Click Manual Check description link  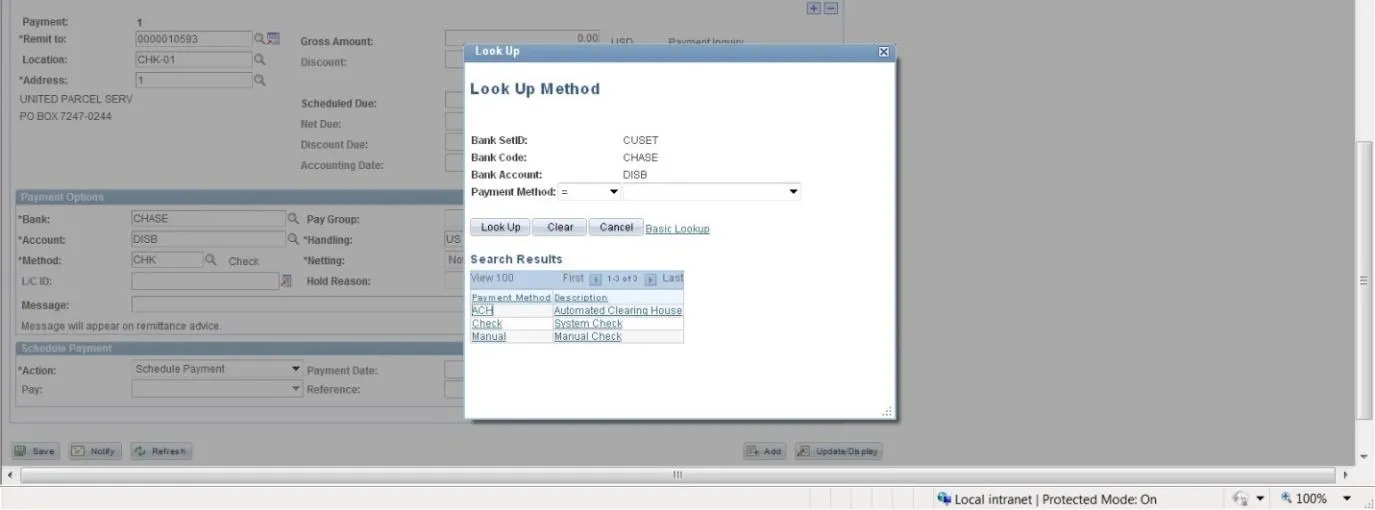click(x=587, y=337)
